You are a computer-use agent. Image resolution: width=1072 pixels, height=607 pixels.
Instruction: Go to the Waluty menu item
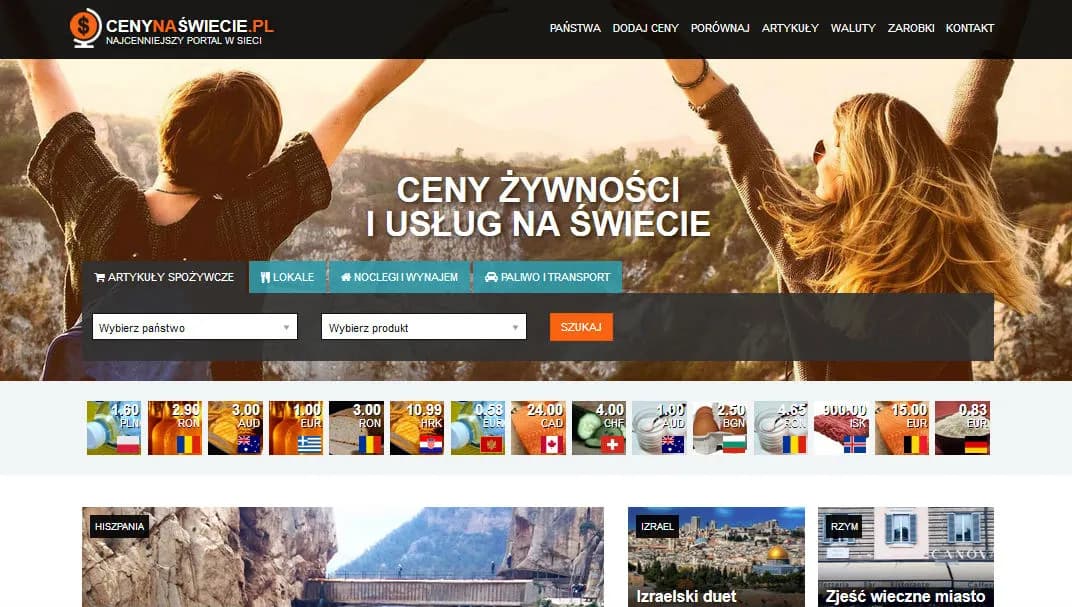(852, 28)
